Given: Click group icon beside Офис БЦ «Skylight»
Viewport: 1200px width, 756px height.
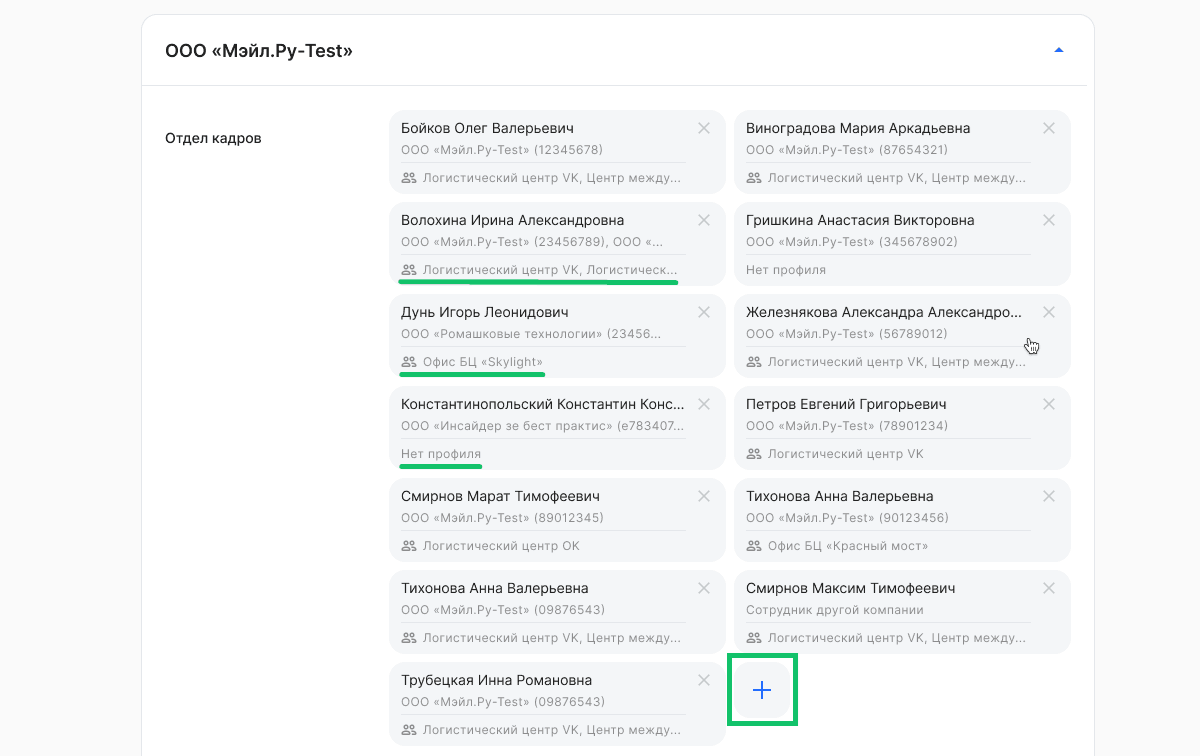Looking at the screenshot, I should (408, 362).
